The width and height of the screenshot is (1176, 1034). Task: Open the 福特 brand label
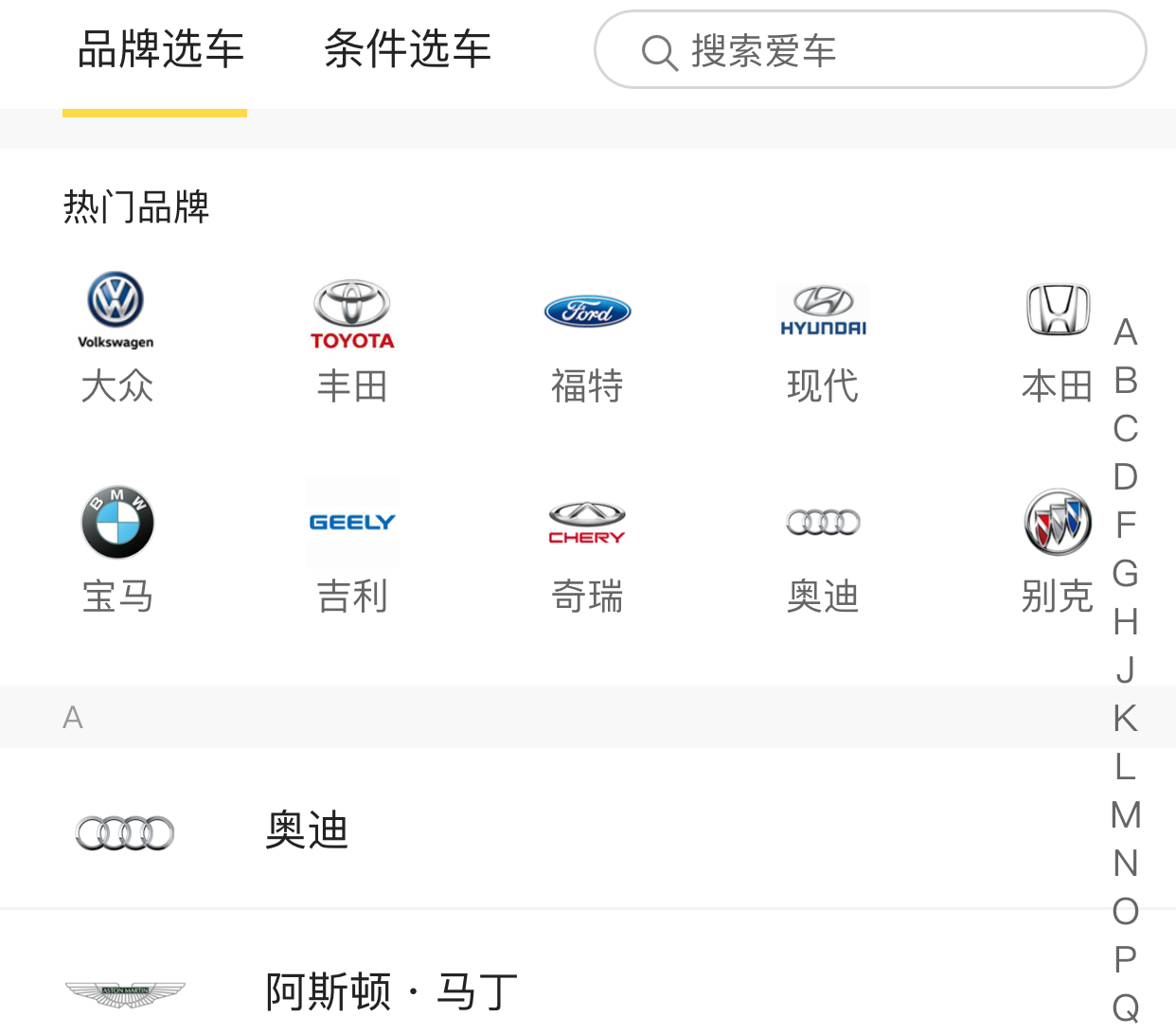[587, 386]
